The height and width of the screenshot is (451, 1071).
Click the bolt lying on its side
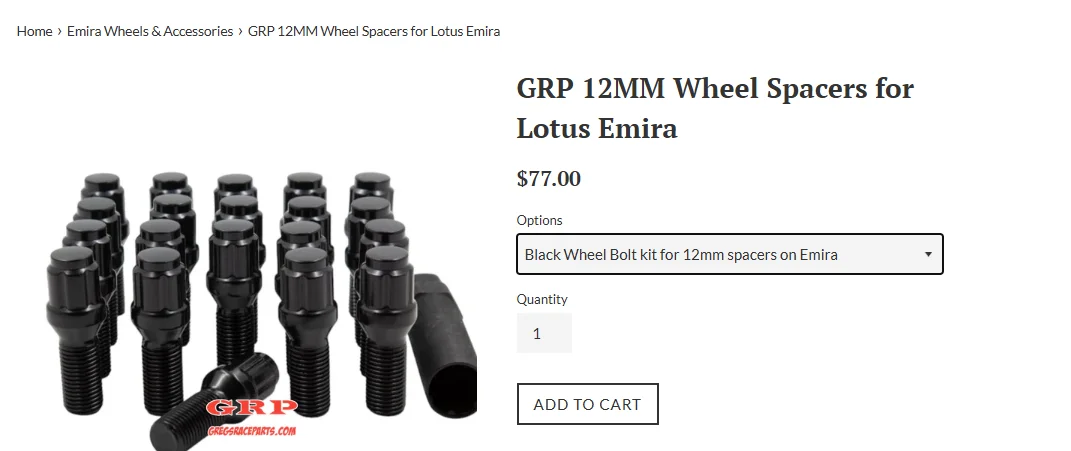[x=217, y=401]
